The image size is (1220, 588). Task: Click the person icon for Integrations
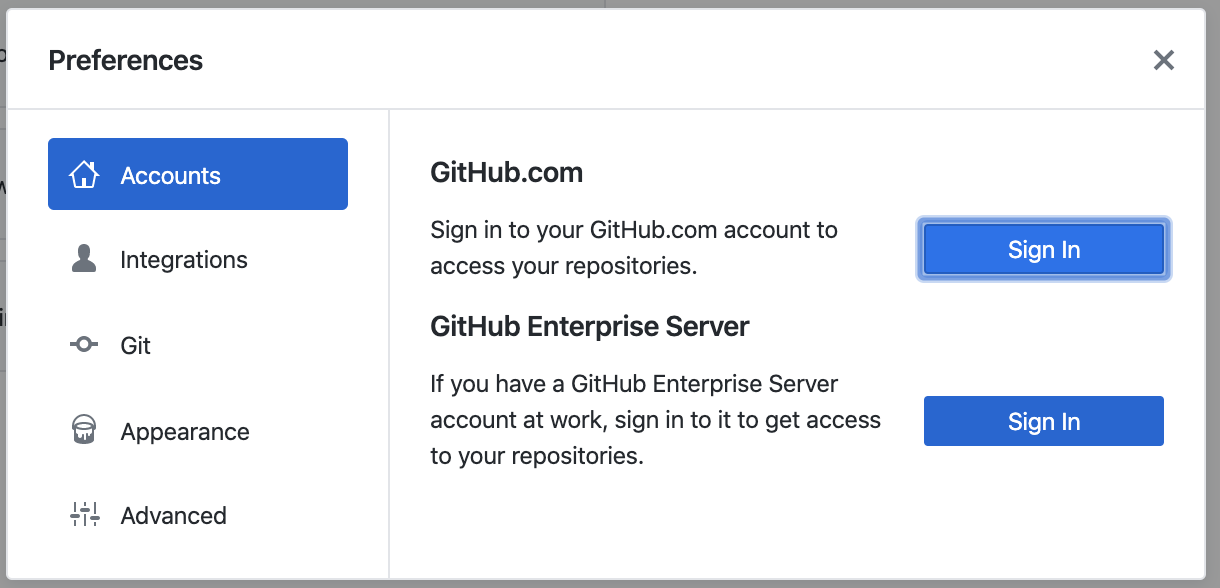point(84,260)
